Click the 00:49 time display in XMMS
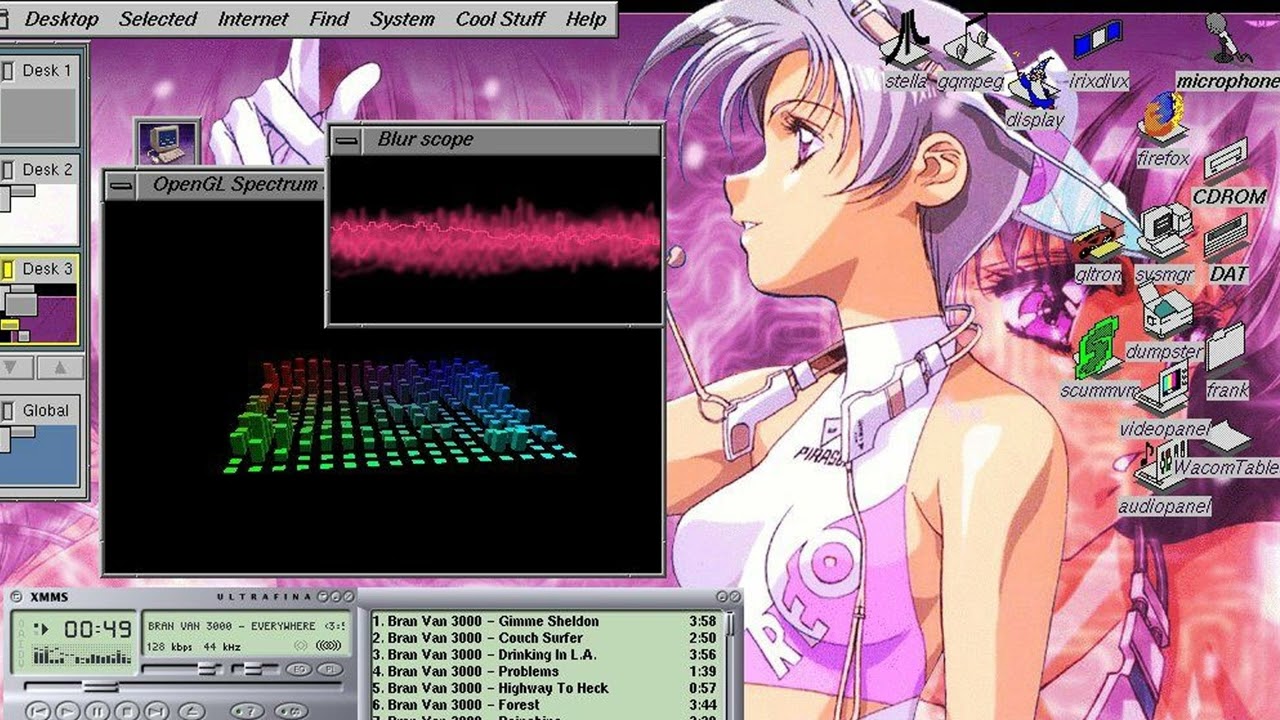The width and height of the screenshot is (1280, 720). click(97, 629)
